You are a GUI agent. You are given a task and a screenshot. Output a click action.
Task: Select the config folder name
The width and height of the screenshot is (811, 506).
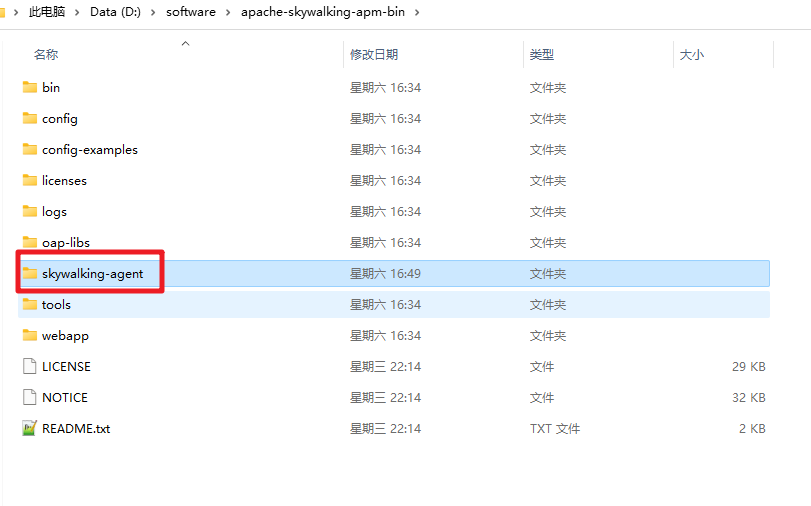(59, 119)
